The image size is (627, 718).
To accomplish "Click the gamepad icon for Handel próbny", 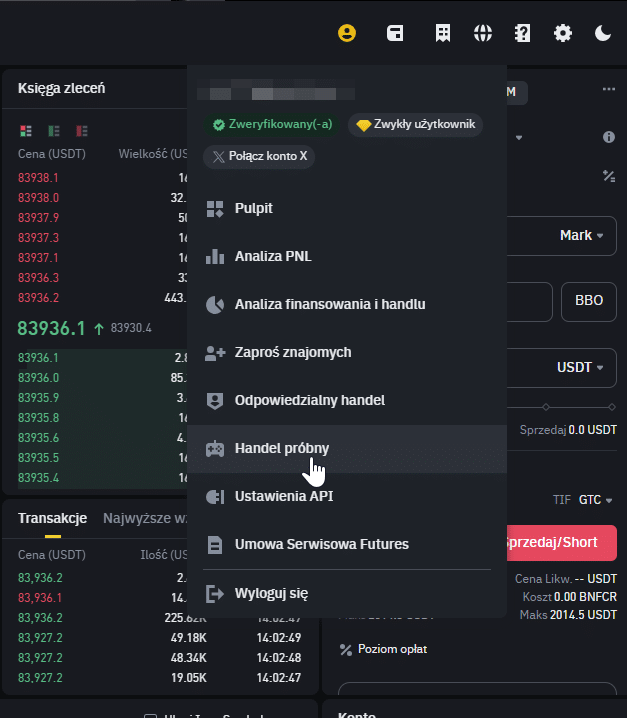I will pyautogui.click(x=215, y=449).
